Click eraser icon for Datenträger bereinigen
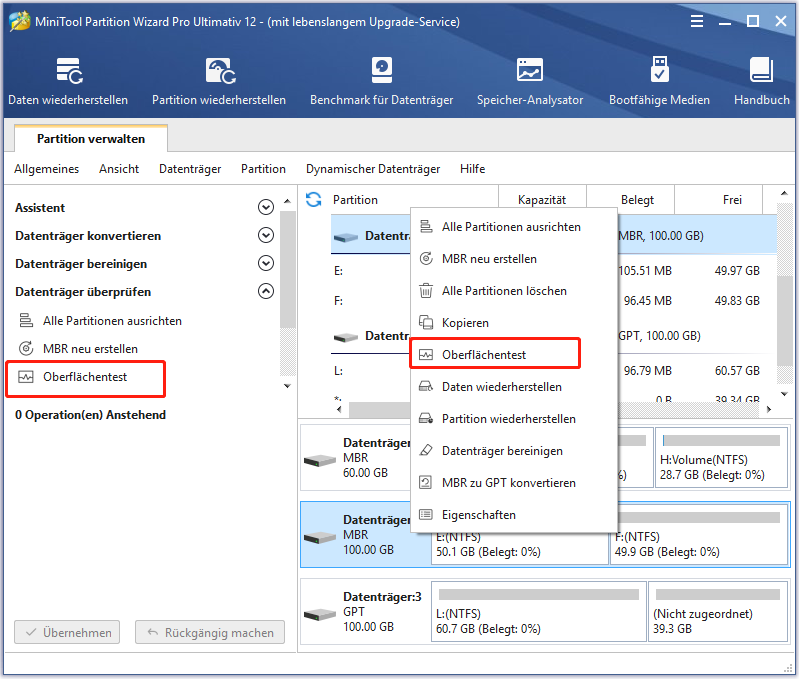Screen dimensions: 799x679 (x=426, y=451)
